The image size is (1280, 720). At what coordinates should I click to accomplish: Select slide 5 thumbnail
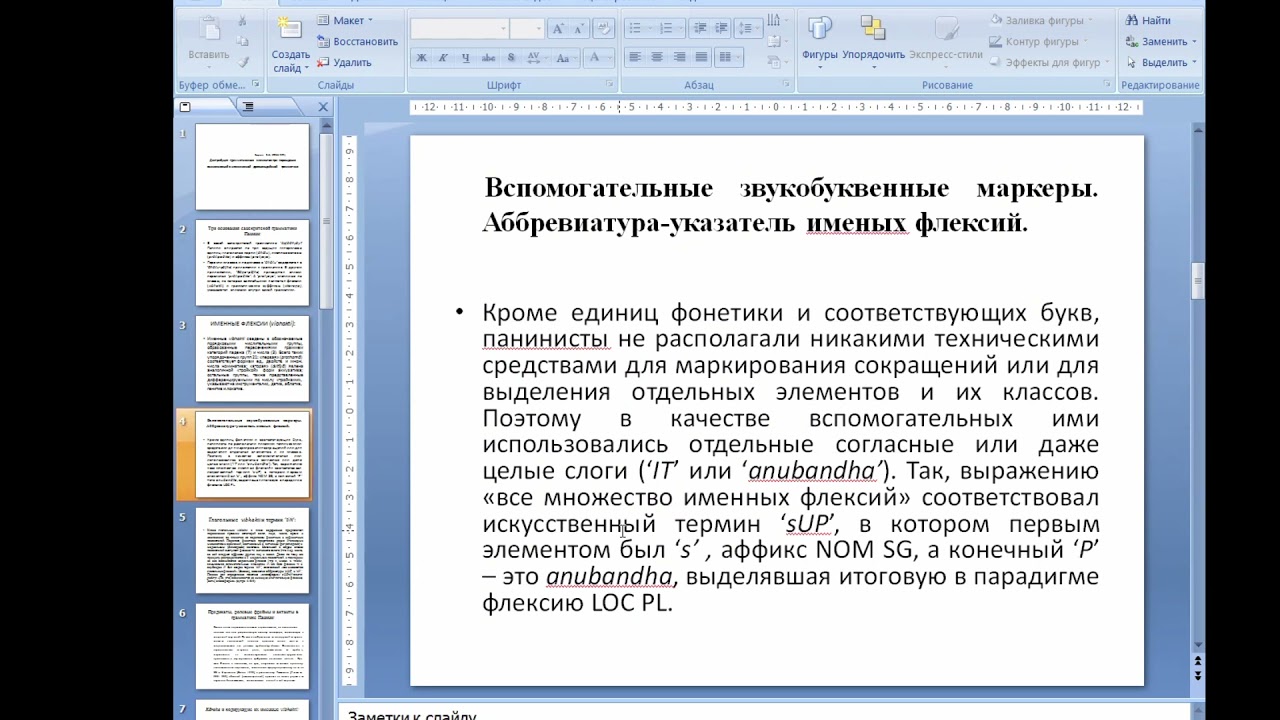point(252,551)
